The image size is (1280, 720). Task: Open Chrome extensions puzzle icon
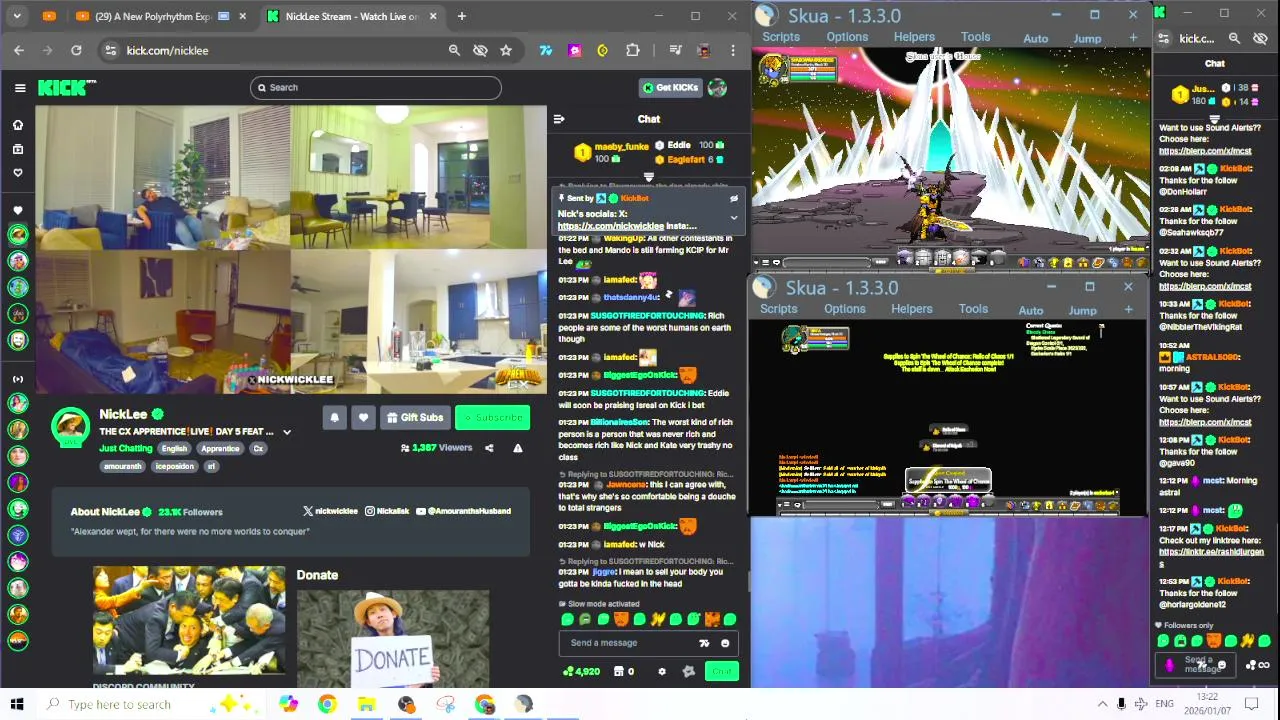click(x=632, y=50)
